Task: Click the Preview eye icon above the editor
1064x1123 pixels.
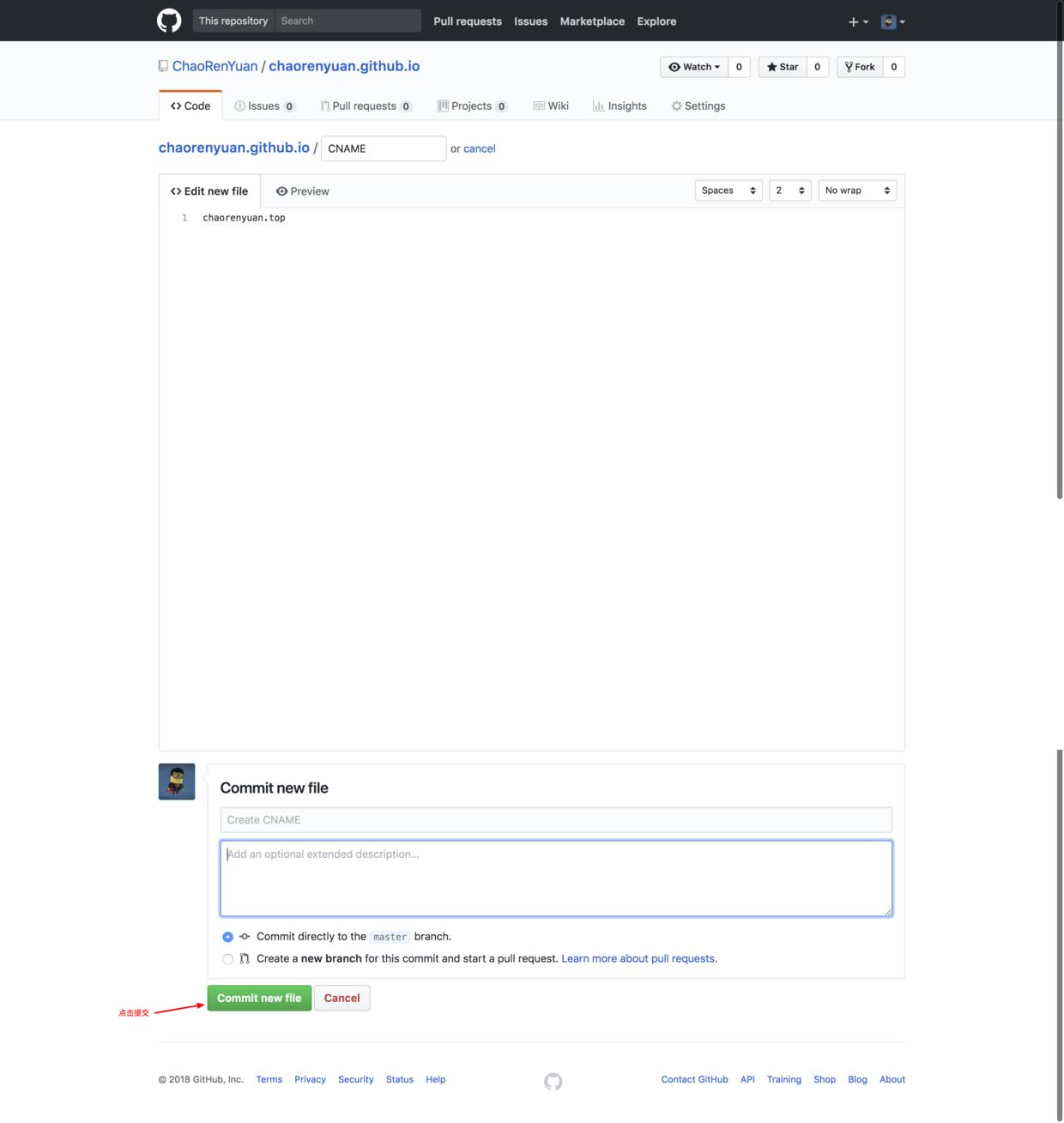Action: (282, 190)
